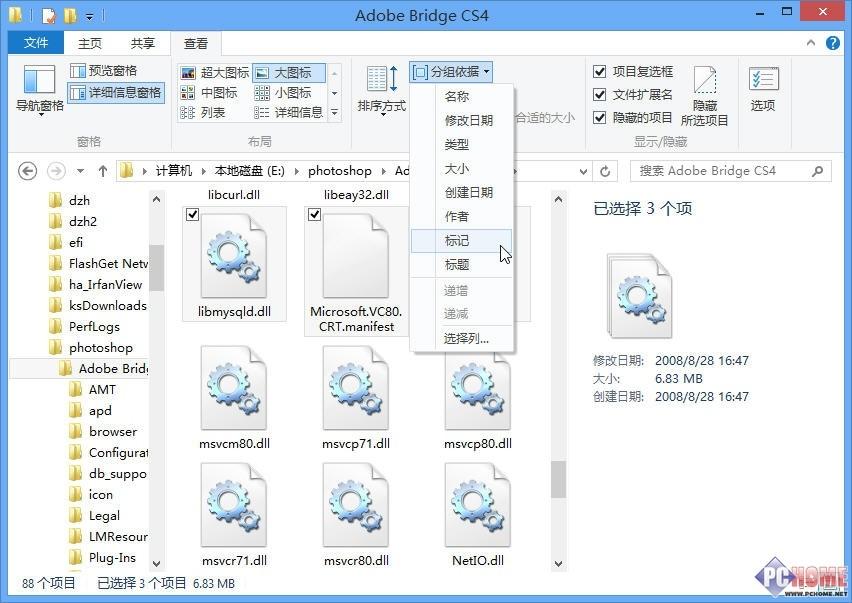Open the 分组依据 dropdown
Screen dimensions: 852x603
[x=451, y=72]
